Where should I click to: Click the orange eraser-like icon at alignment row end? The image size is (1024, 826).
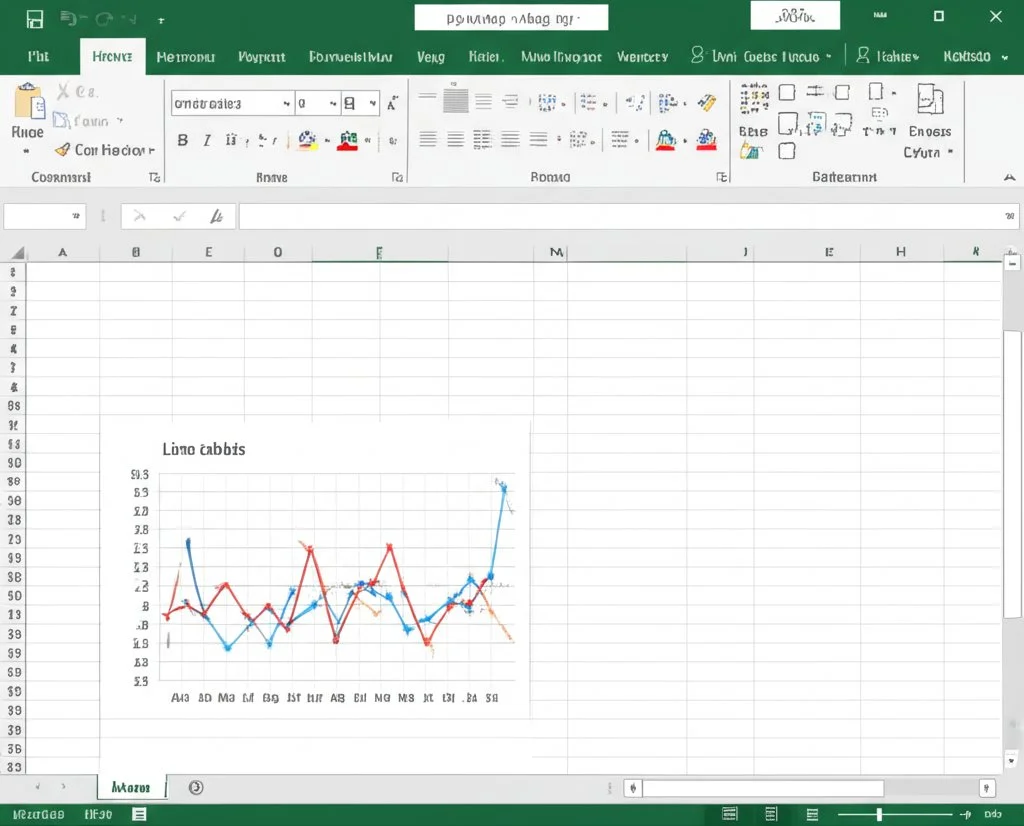tap(707, 102)
